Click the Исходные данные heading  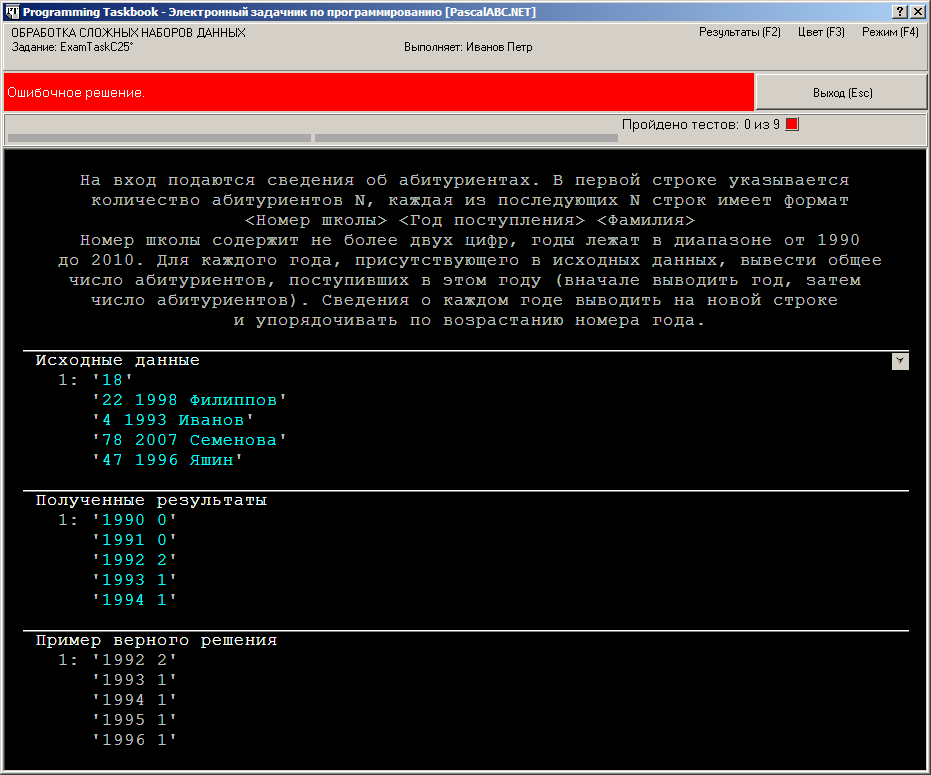118,360
